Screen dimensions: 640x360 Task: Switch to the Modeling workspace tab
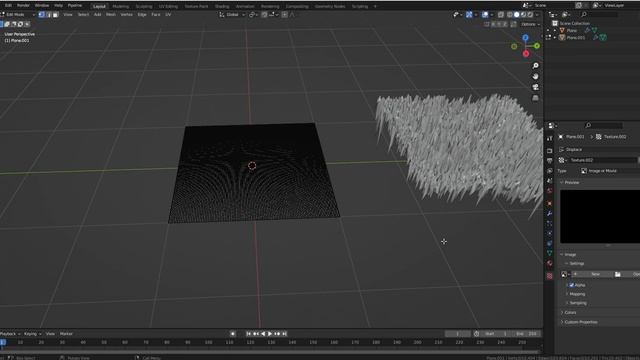click(x=120, y=6)
